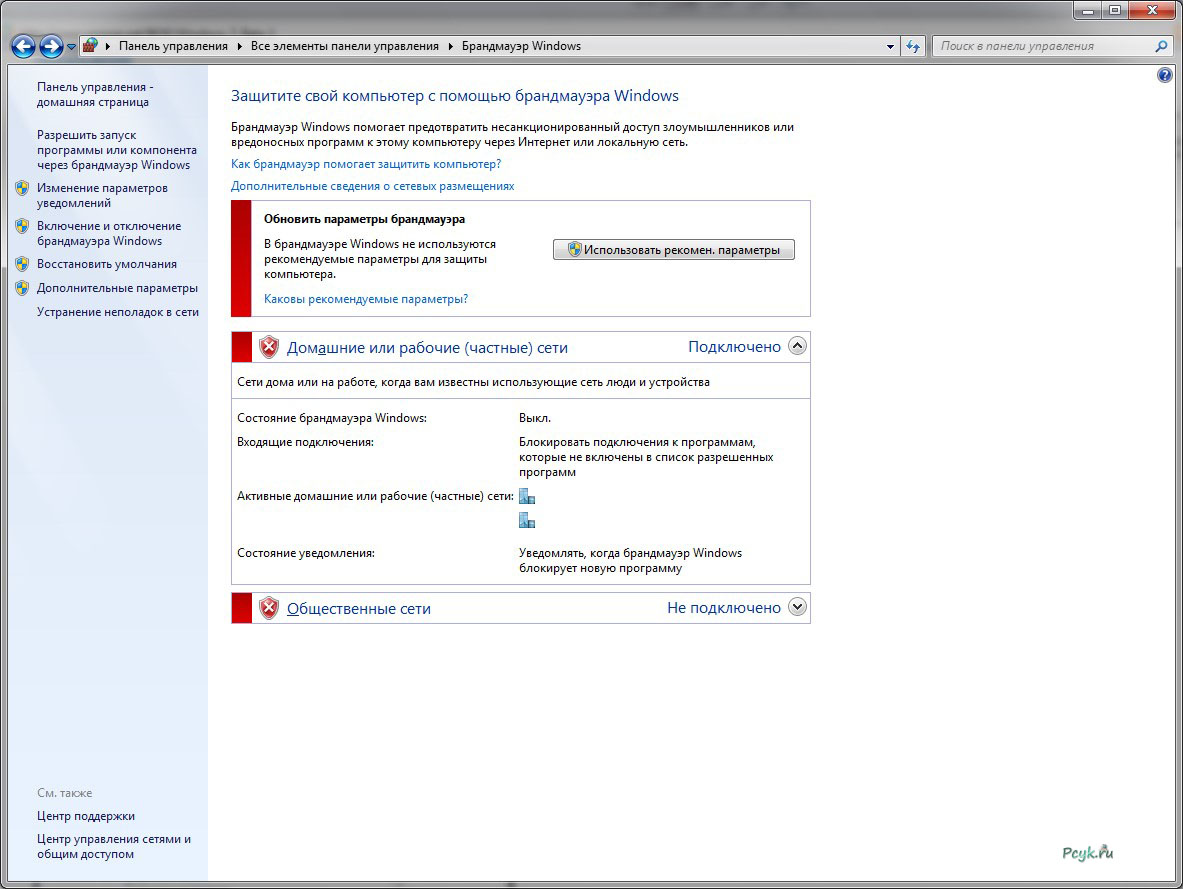This screenshot has height=889, width=1183.
Task: Collapse the home or work networks section chevron
Action: pos(797,346)
